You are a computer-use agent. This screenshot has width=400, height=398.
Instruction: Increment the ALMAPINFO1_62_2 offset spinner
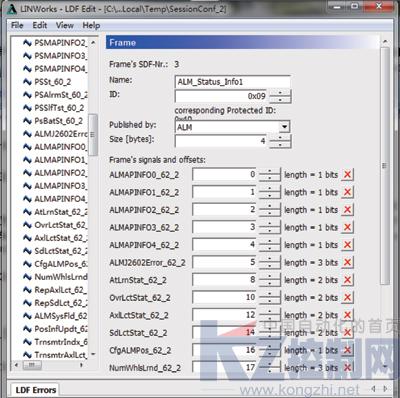coord(270,189)
